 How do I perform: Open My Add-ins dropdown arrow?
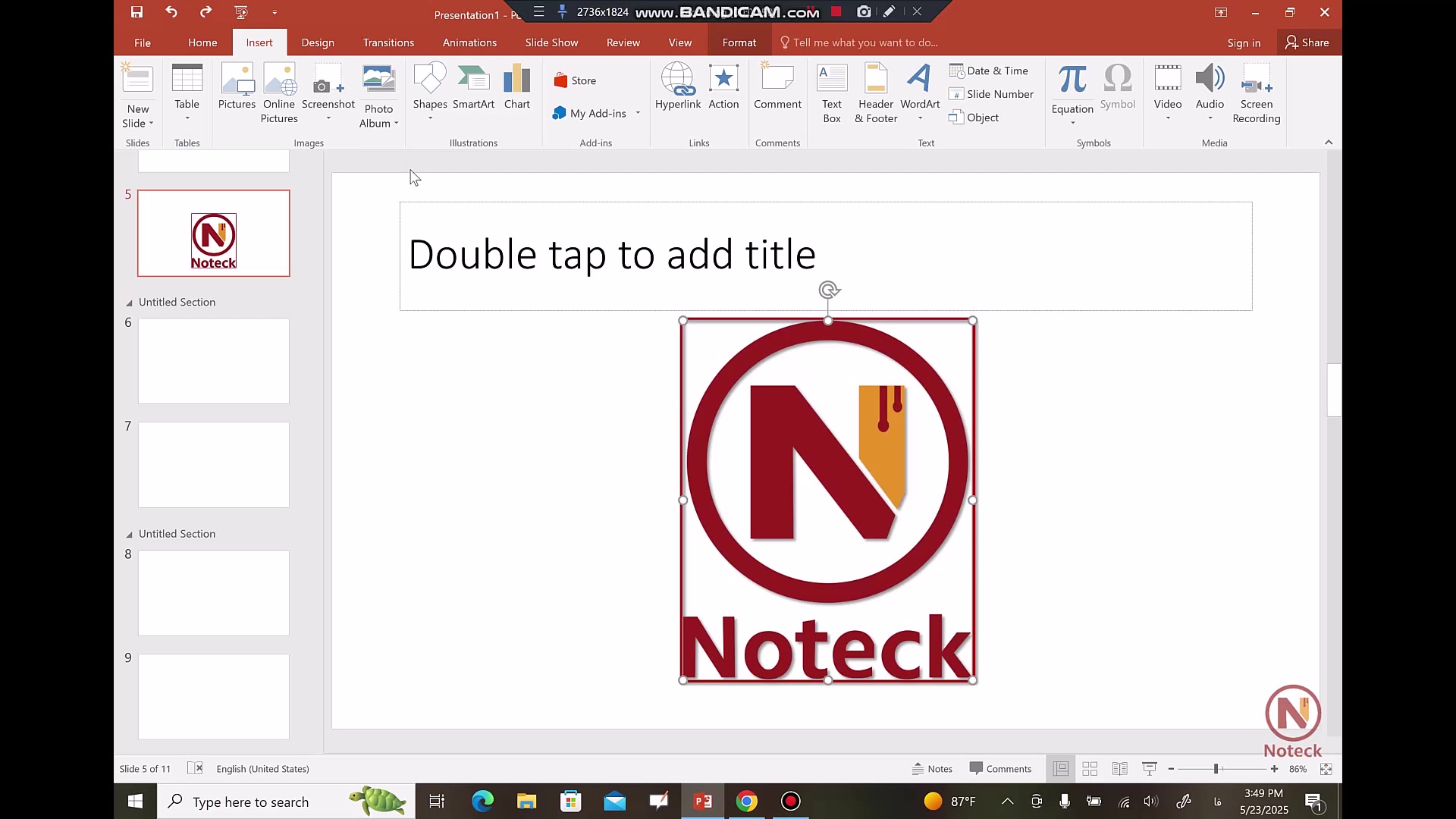(638, 113)
